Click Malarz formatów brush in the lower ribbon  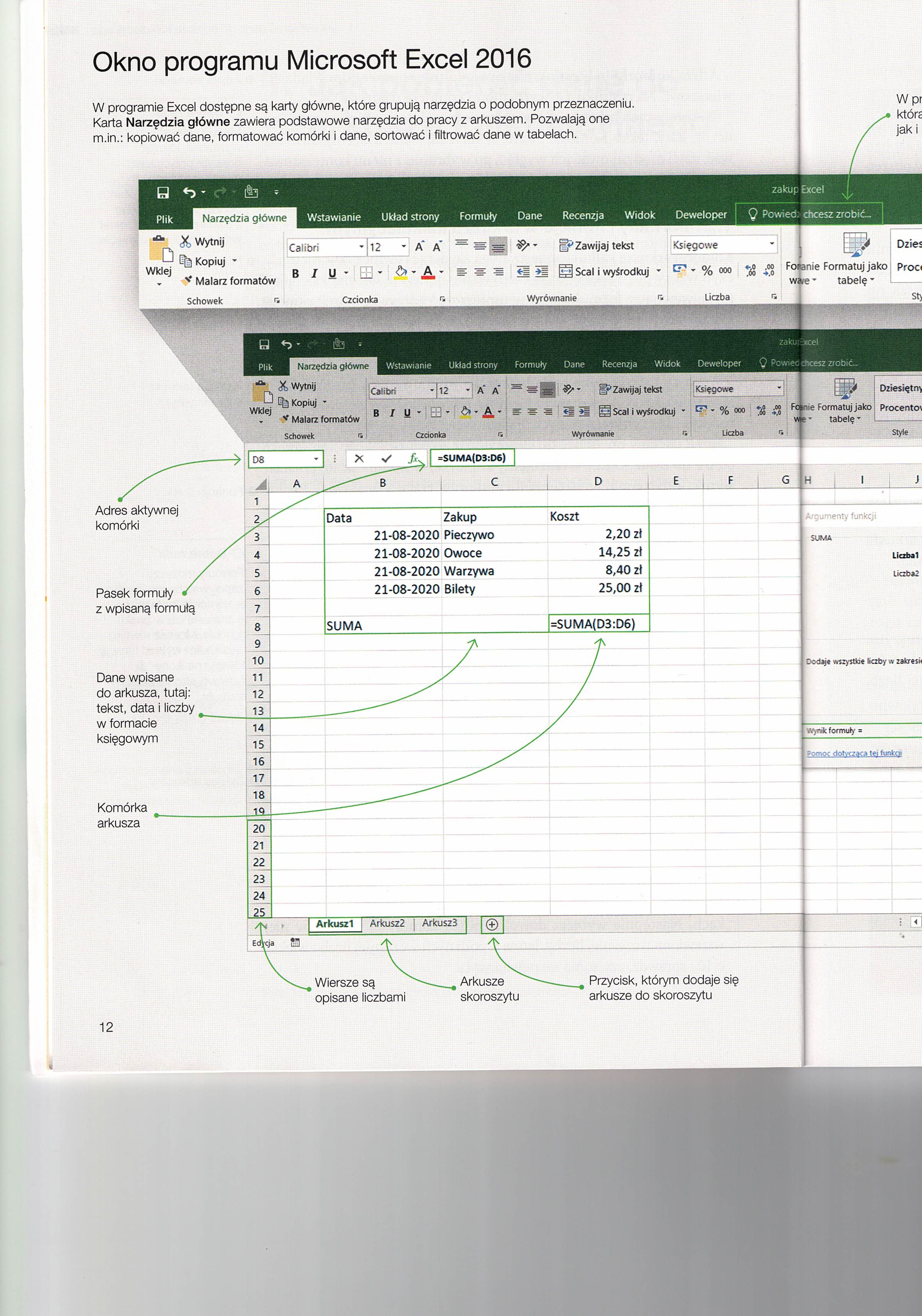[284, 419]
